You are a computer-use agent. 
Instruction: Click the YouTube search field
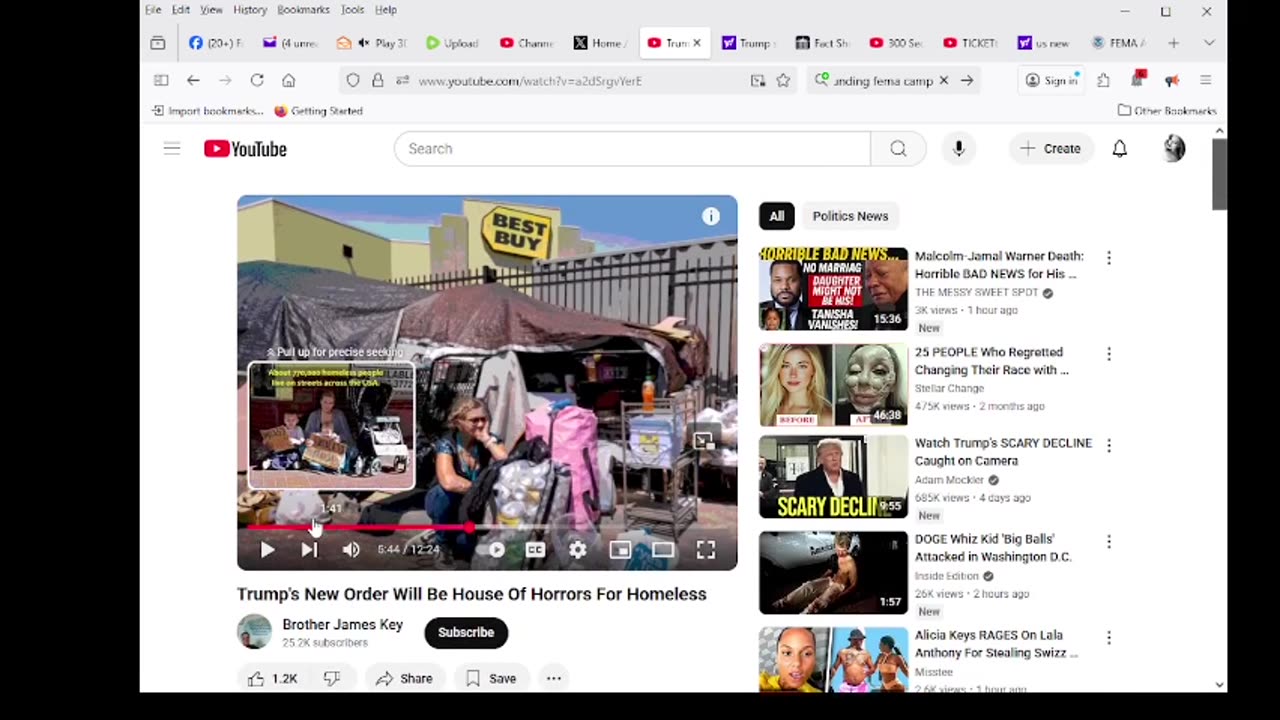pyautogui.click(x=632, y=148)
